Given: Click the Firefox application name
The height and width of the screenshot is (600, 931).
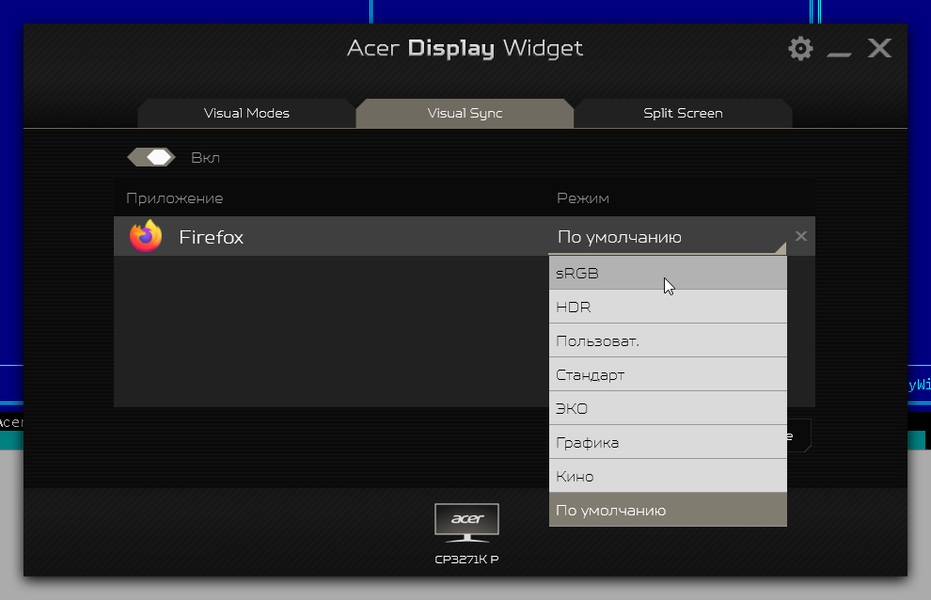Looking at the screenshot, I should click(x=211, y=237).
